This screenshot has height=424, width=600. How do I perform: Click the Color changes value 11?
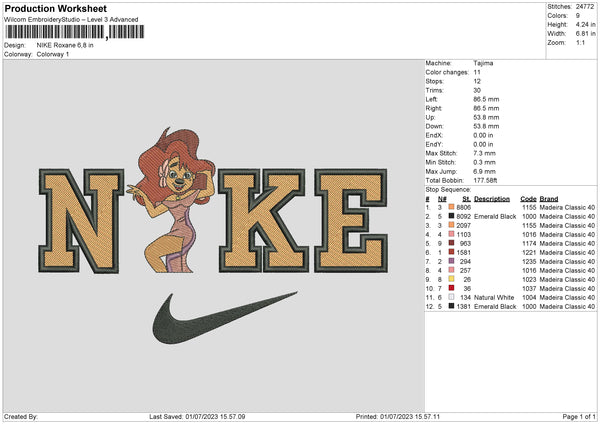click(x=477, y=72)
